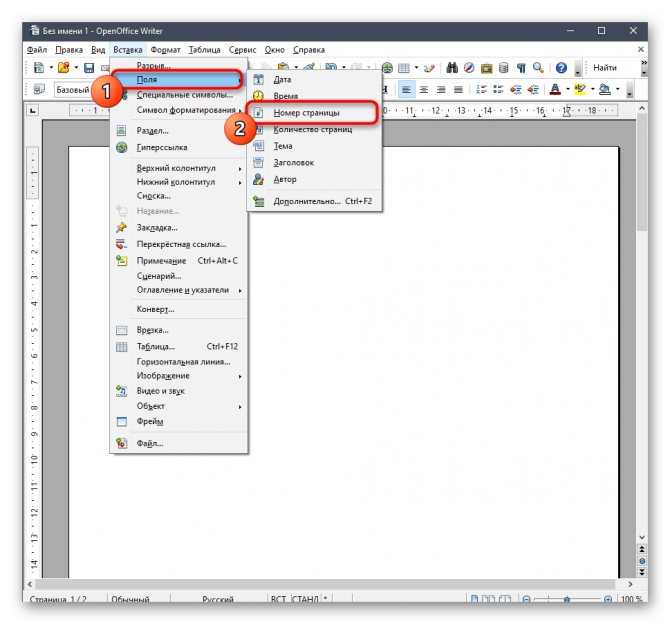Apply font color with the A icon

click(555, 89)
